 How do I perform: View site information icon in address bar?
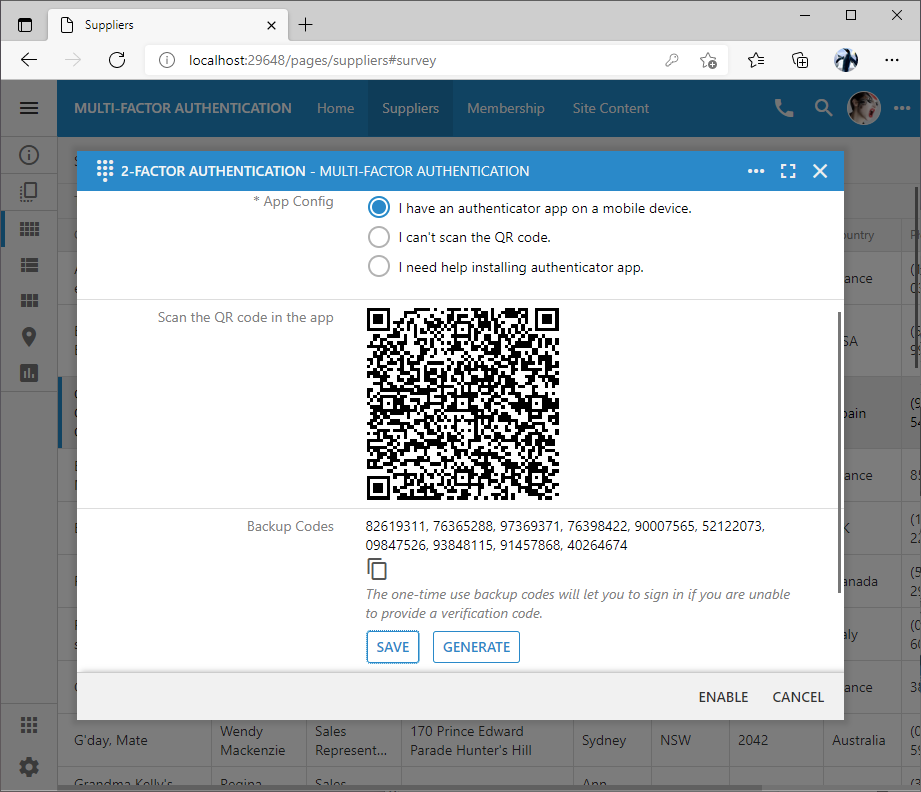[x=167, y=60]
